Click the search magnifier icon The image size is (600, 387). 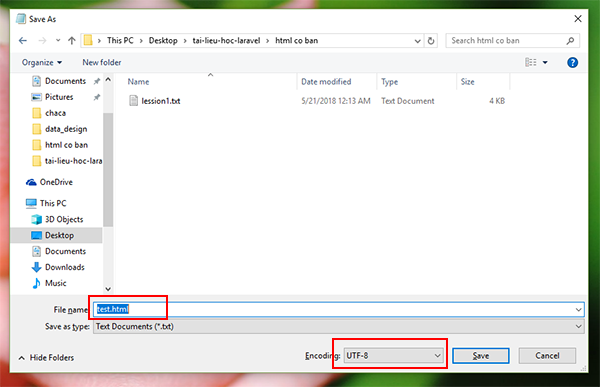click(570, 41)
